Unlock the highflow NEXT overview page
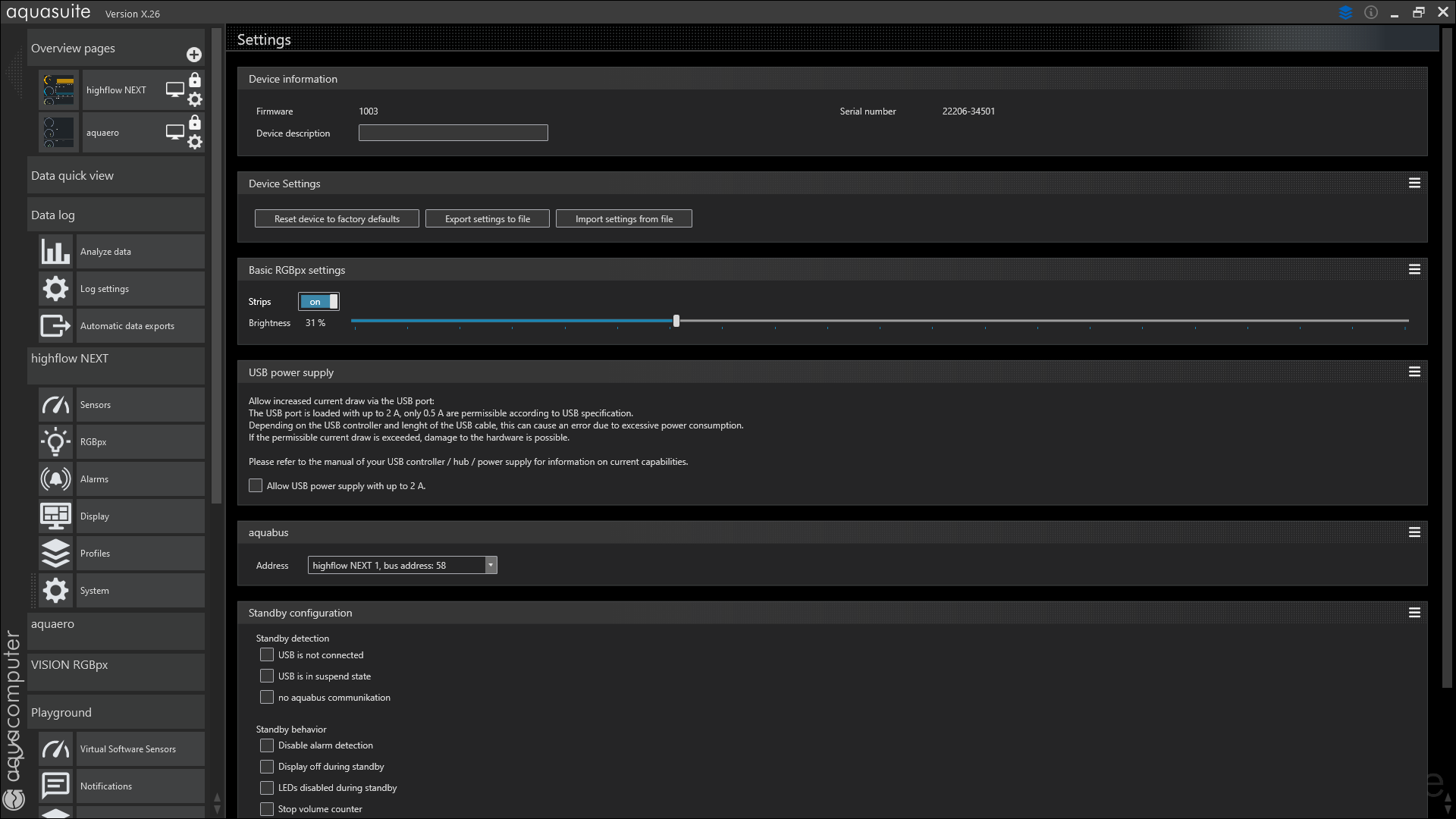This screenshot has height=819, width=1456. (195, 80)
